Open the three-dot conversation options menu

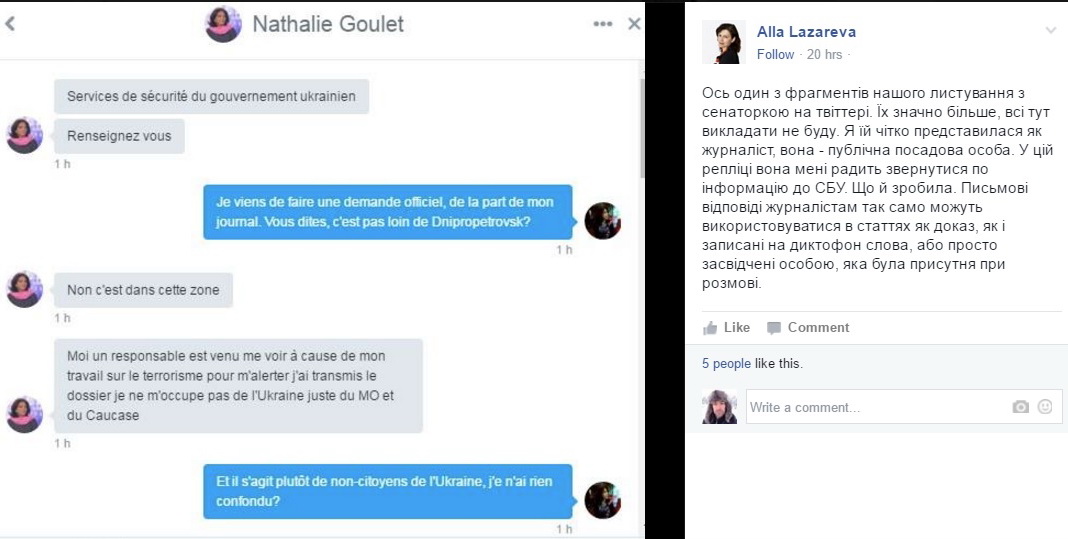click(602, 24)
